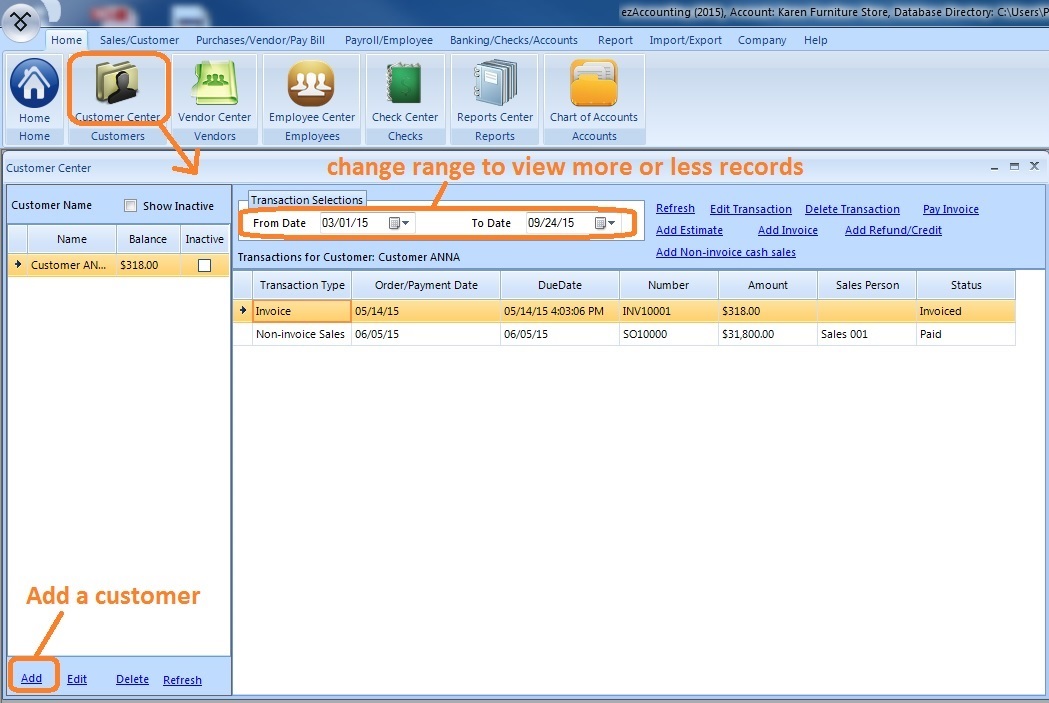Viewport: 1049px width, 703px height.
Task: Open the Employee Center icon
Action: coord(311,85)
